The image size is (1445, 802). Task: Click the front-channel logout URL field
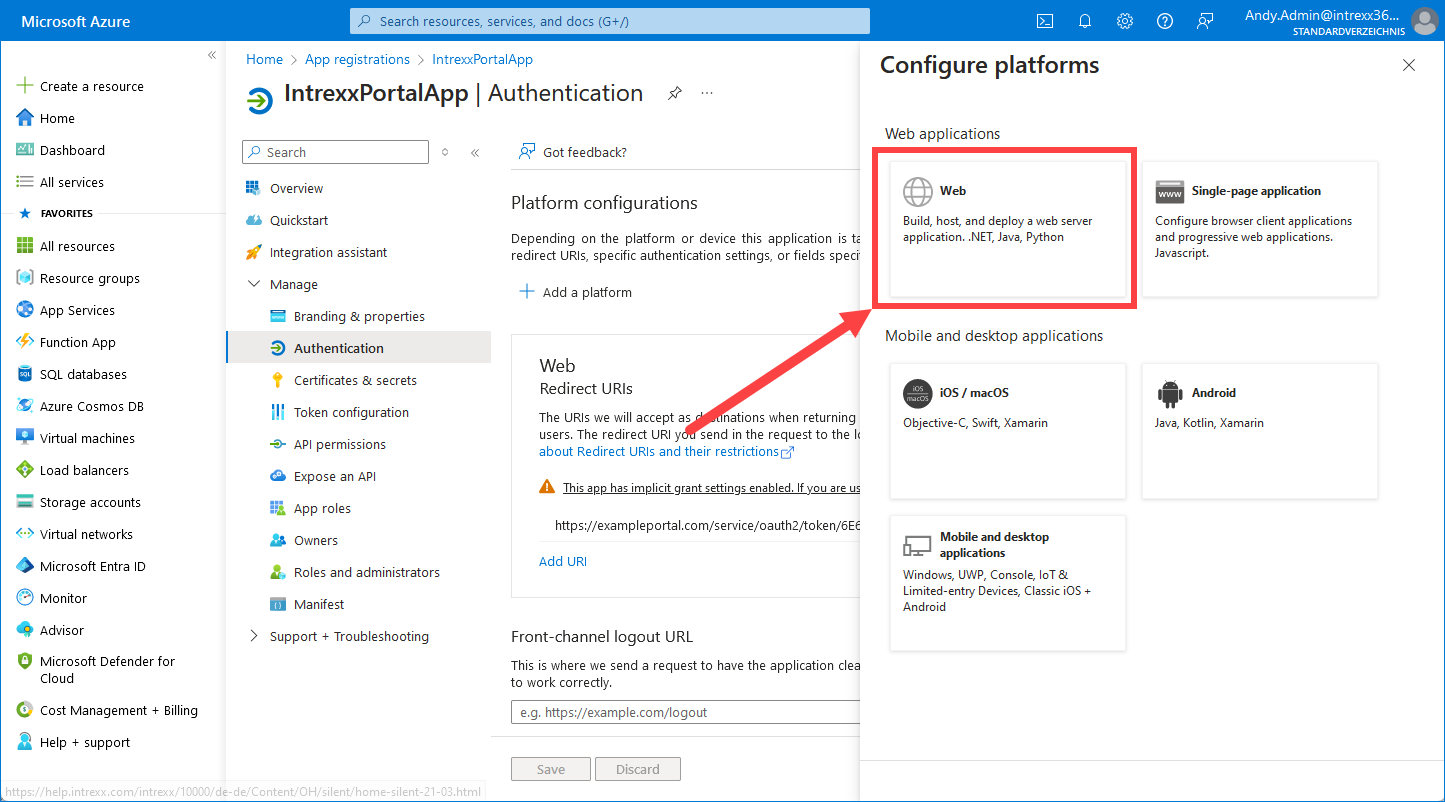tap(686, 712)
